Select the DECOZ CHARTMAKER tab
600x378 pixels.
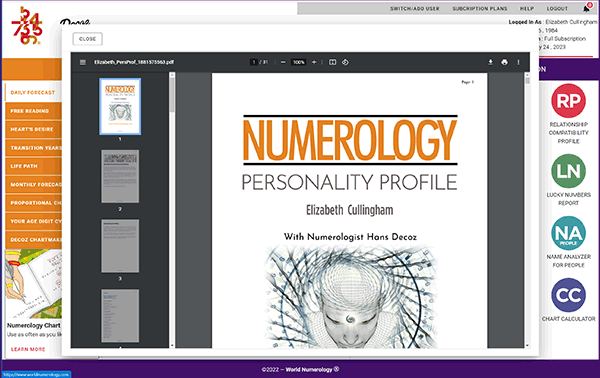tap(33, 240)
